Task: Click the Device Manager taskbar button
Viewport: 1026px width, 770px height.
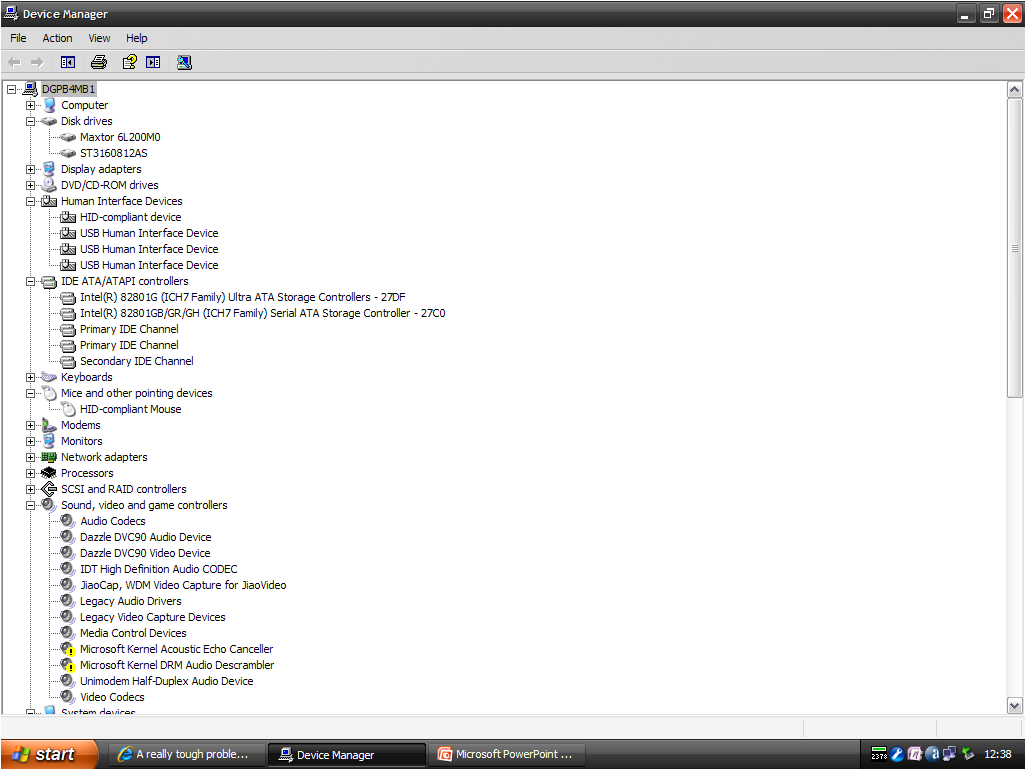Action: click(346, 754)
